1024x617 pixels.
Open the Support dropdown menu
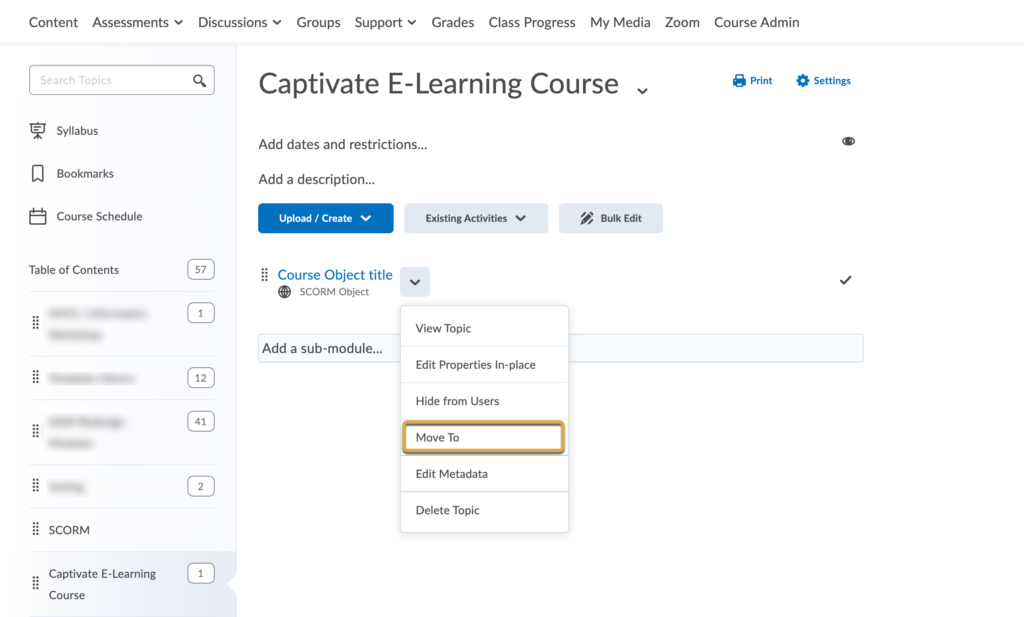385,22
